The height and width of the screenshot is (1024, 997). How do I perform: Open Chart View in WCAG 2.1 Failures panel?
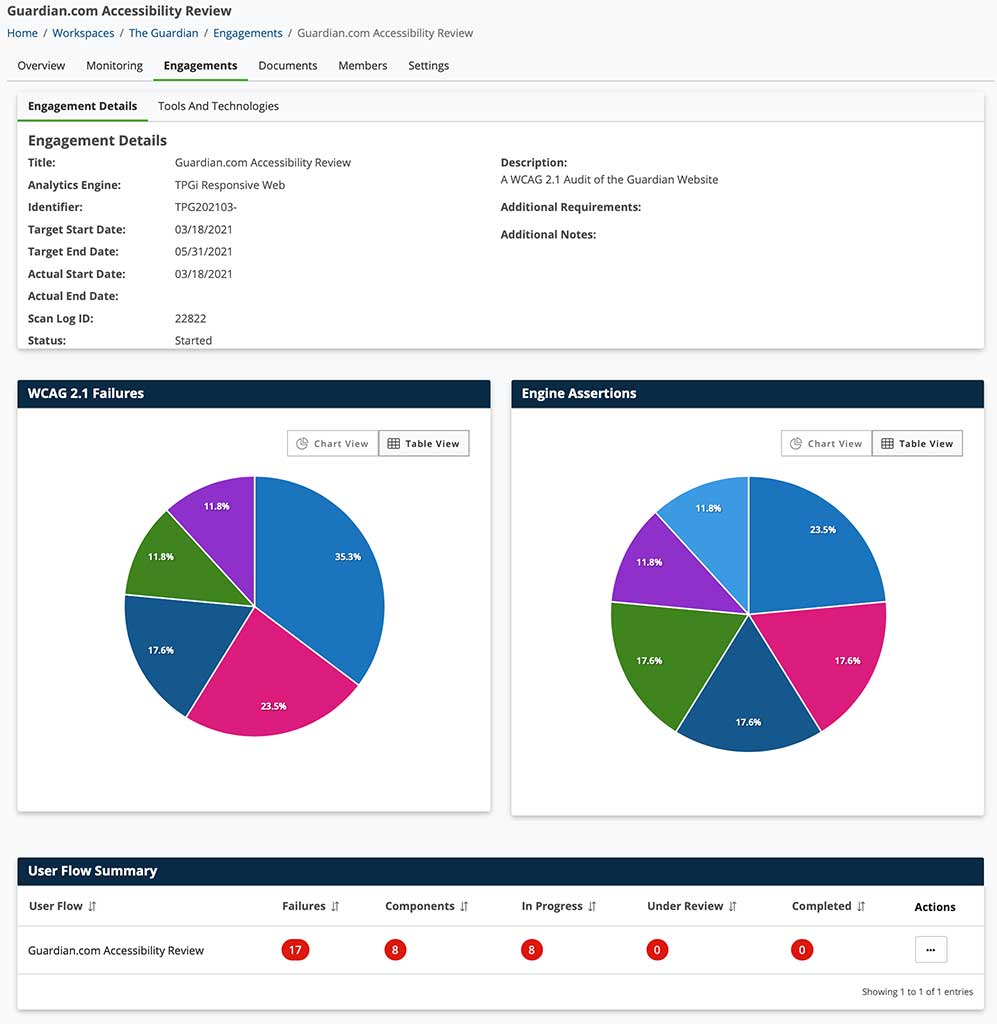[x=333, y=443]
